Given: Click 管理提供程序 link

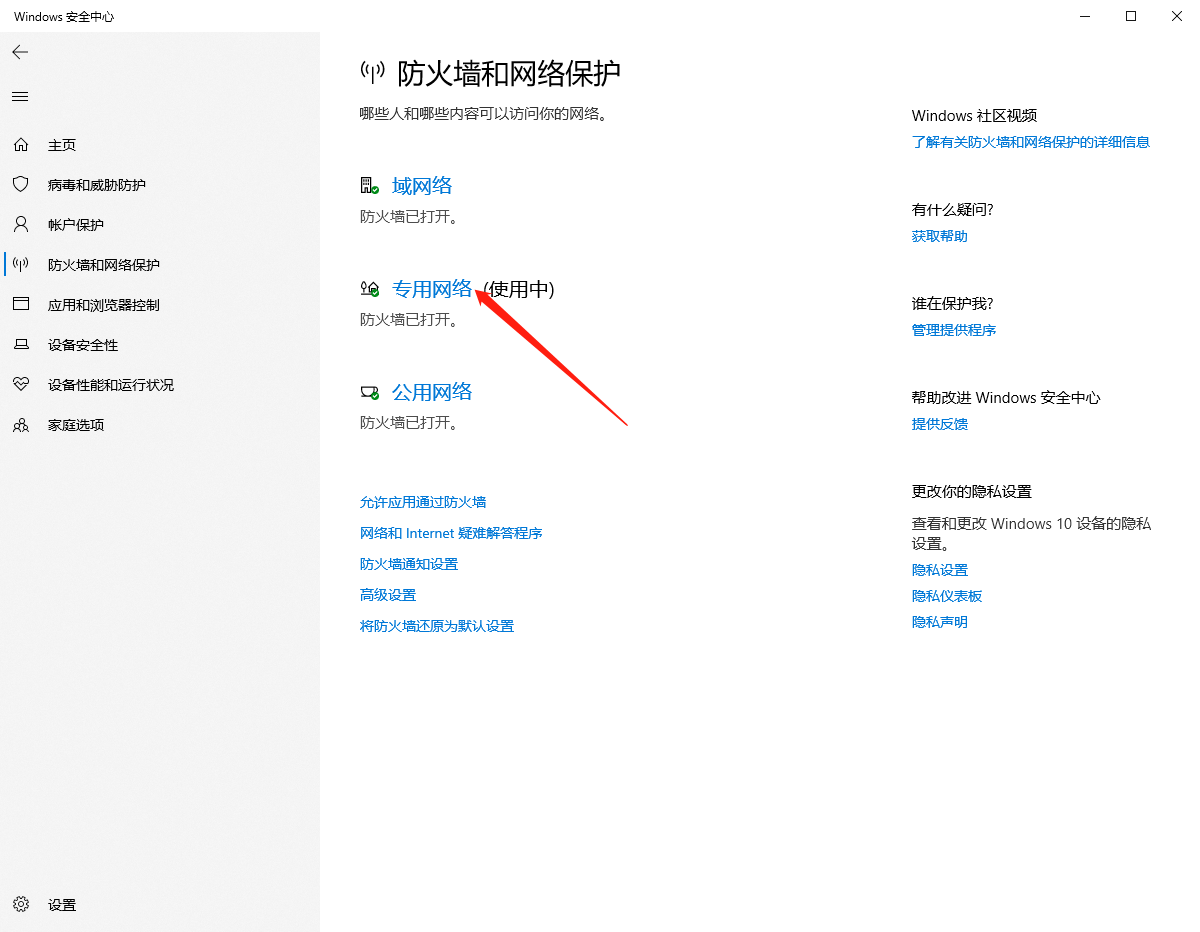Looking at the screenshot, I should click(x=954, y=330).
